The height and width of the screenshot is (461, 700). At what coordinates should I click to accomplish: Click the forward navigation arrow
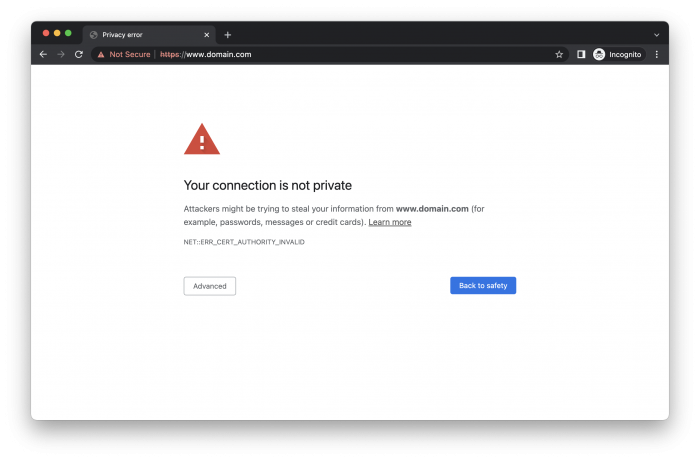click(61, 54)
